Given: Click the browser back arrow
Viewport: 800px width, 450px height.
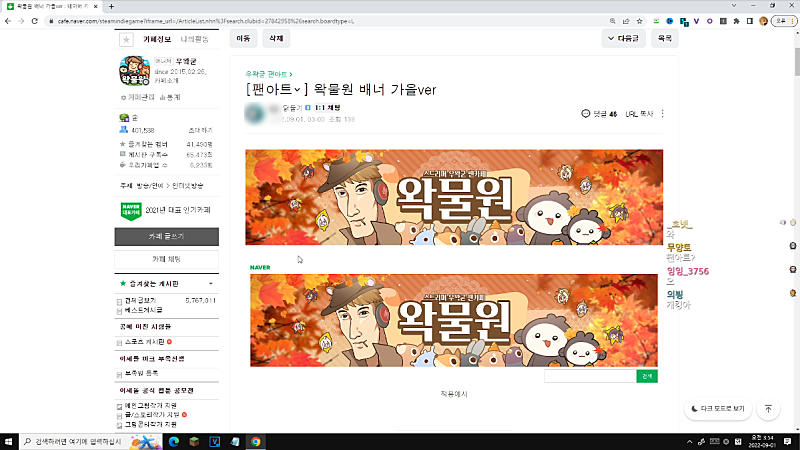Looking at the screenshot, I should pos(8,21).
